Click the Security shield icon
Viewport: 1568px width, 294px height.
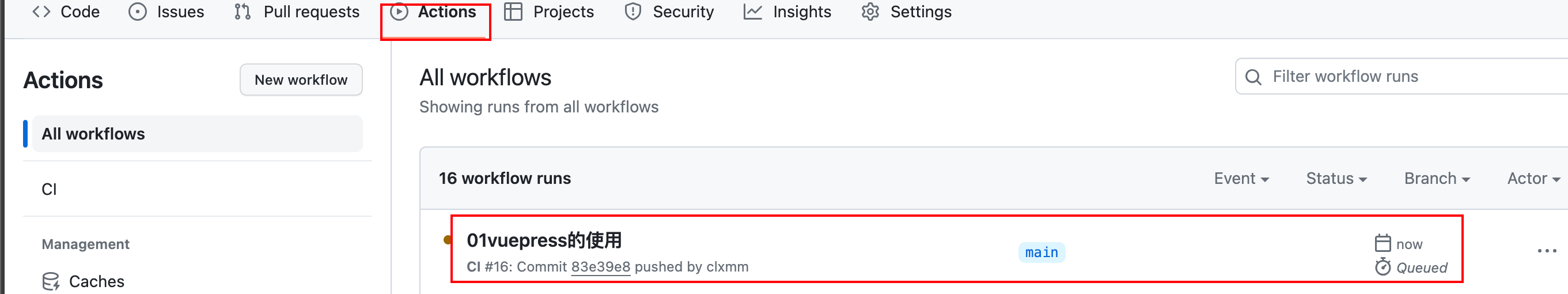[x=633, y=12]
